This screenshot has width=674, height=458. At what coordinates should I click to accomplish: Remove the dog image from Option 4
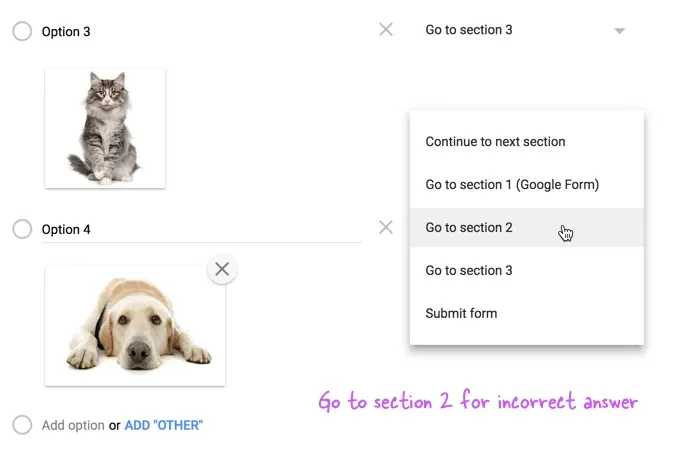(222, 268)
